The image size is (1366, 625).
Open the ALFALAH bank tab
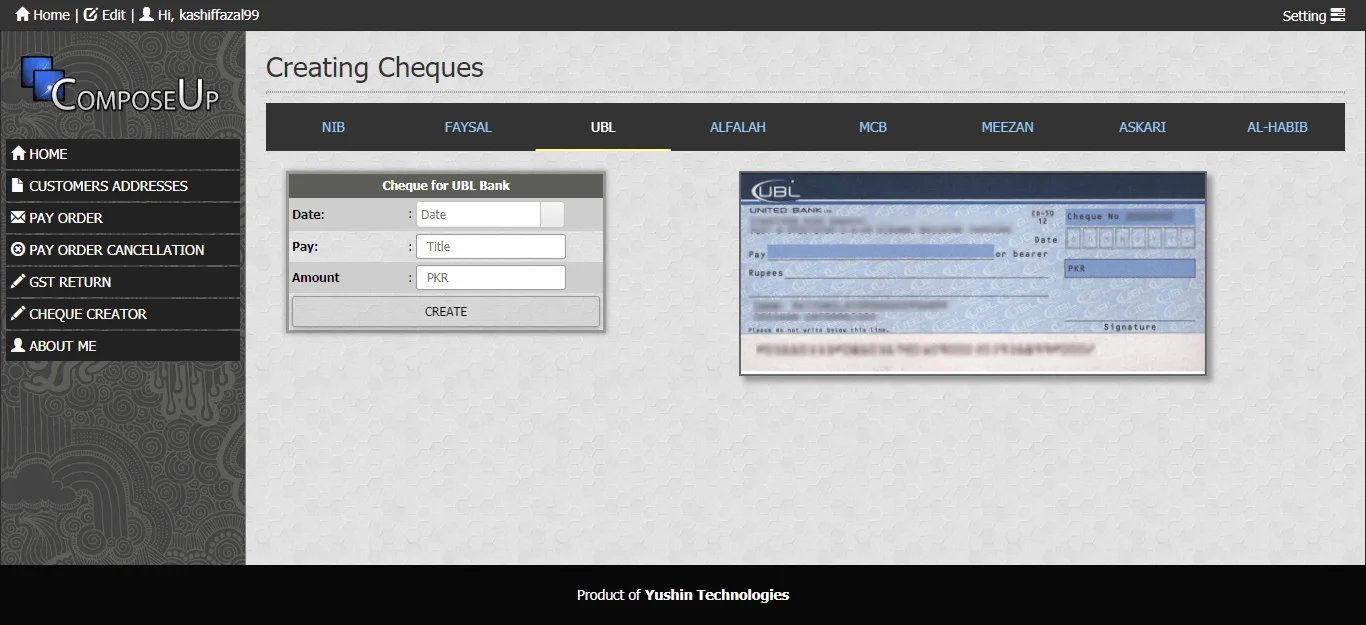pos(738,127)
